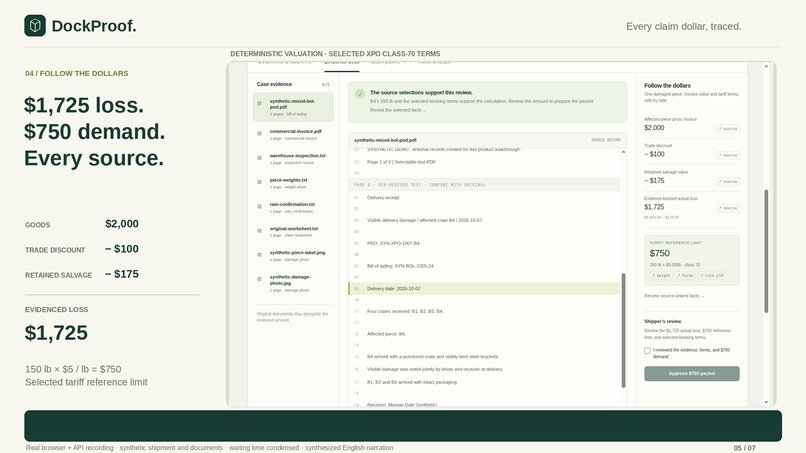This screenshot has height=453, width=806.
Task: Click the app page vertical scrollbar thumb
Action: click(766, 251)
